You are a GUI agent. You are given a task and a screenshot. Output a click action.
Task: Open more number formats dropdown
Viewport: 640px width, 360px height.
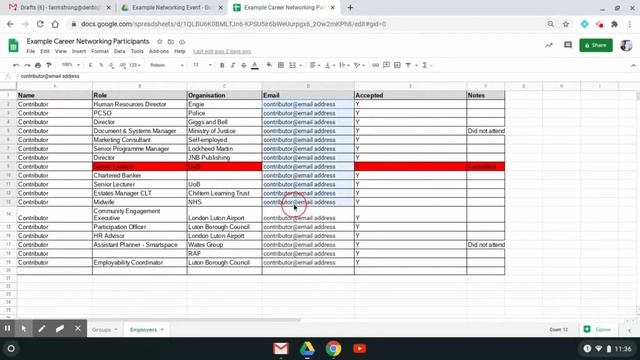click(x=135, y=65)
